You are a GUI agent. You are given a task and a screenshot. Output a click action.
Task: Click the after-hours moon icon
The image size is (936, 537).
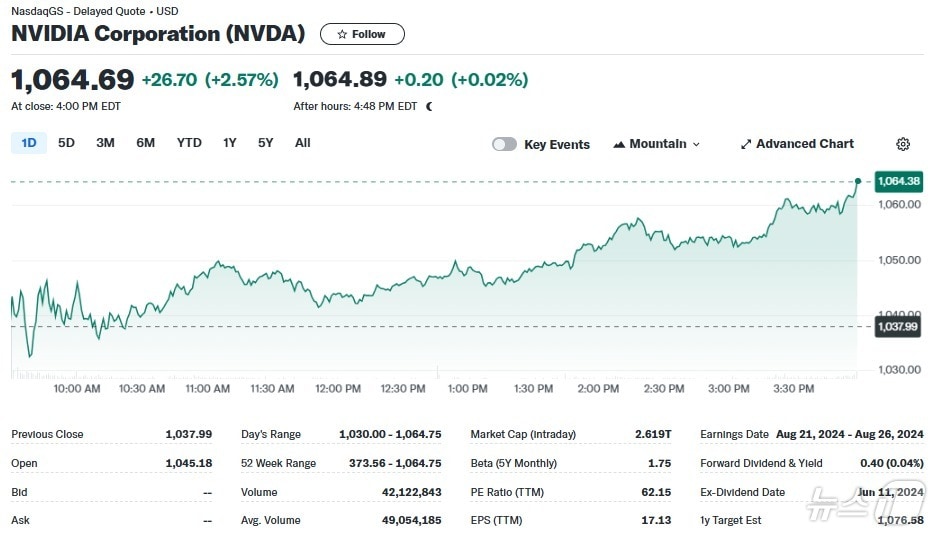coord(429,106)
